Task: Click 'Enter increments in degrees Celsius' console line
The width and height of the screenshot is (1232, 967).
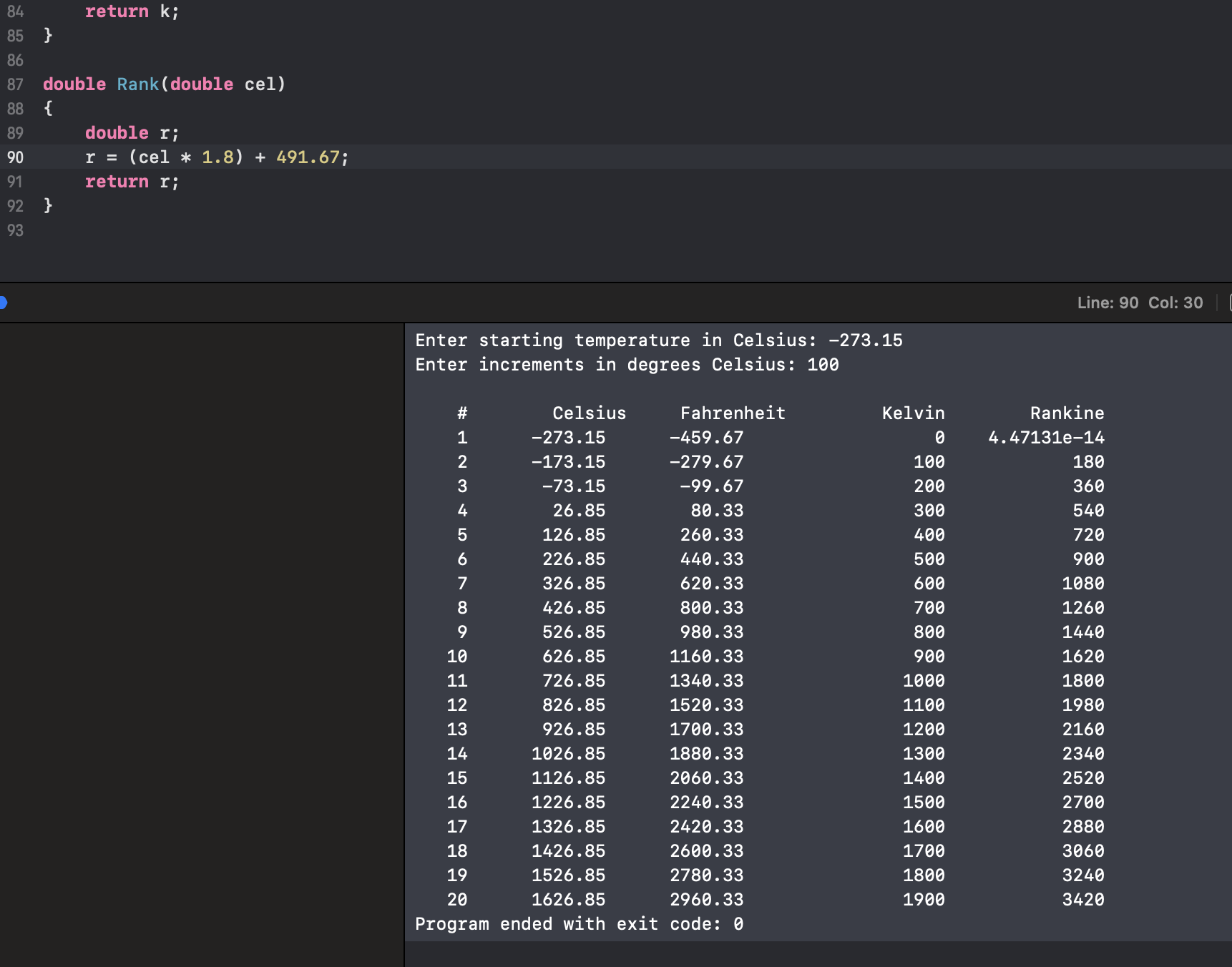Action: (x=627, y=365)
